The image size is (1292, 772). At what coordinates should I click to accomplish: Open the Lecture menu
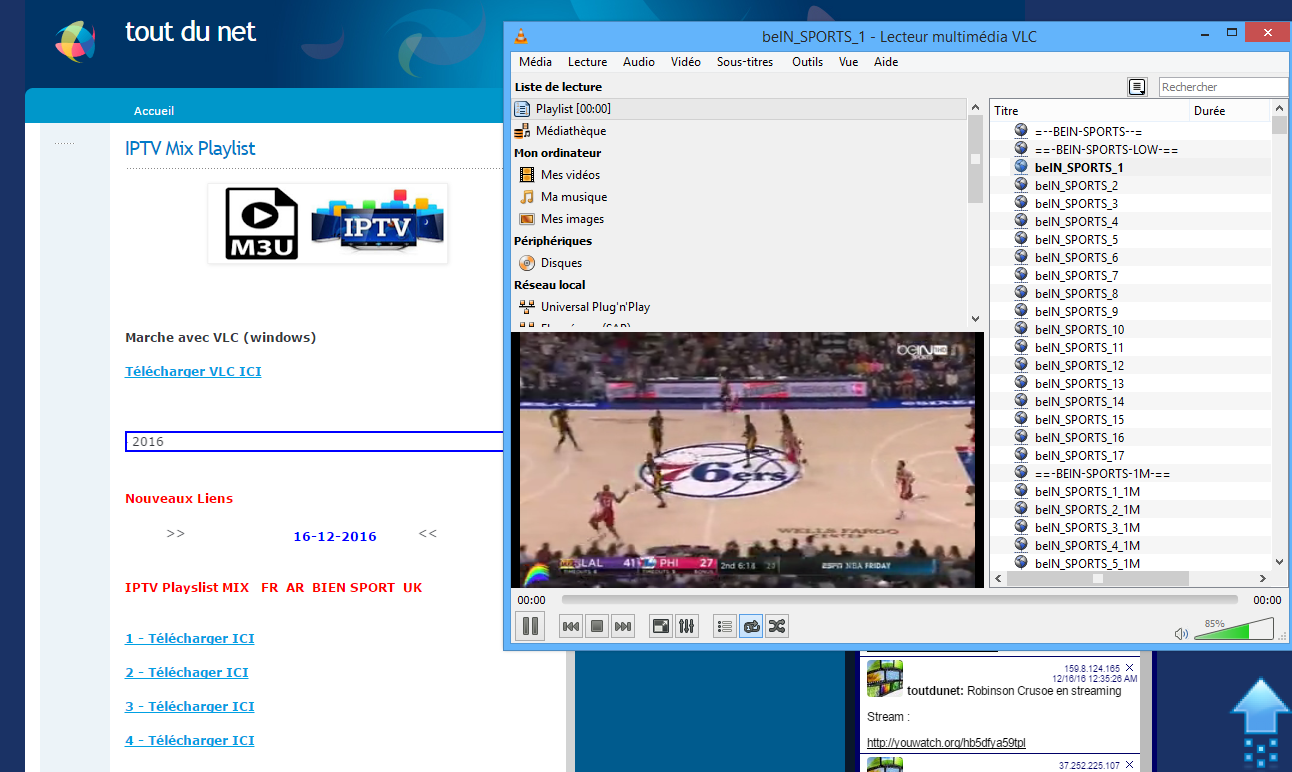[x=587, y=62]
